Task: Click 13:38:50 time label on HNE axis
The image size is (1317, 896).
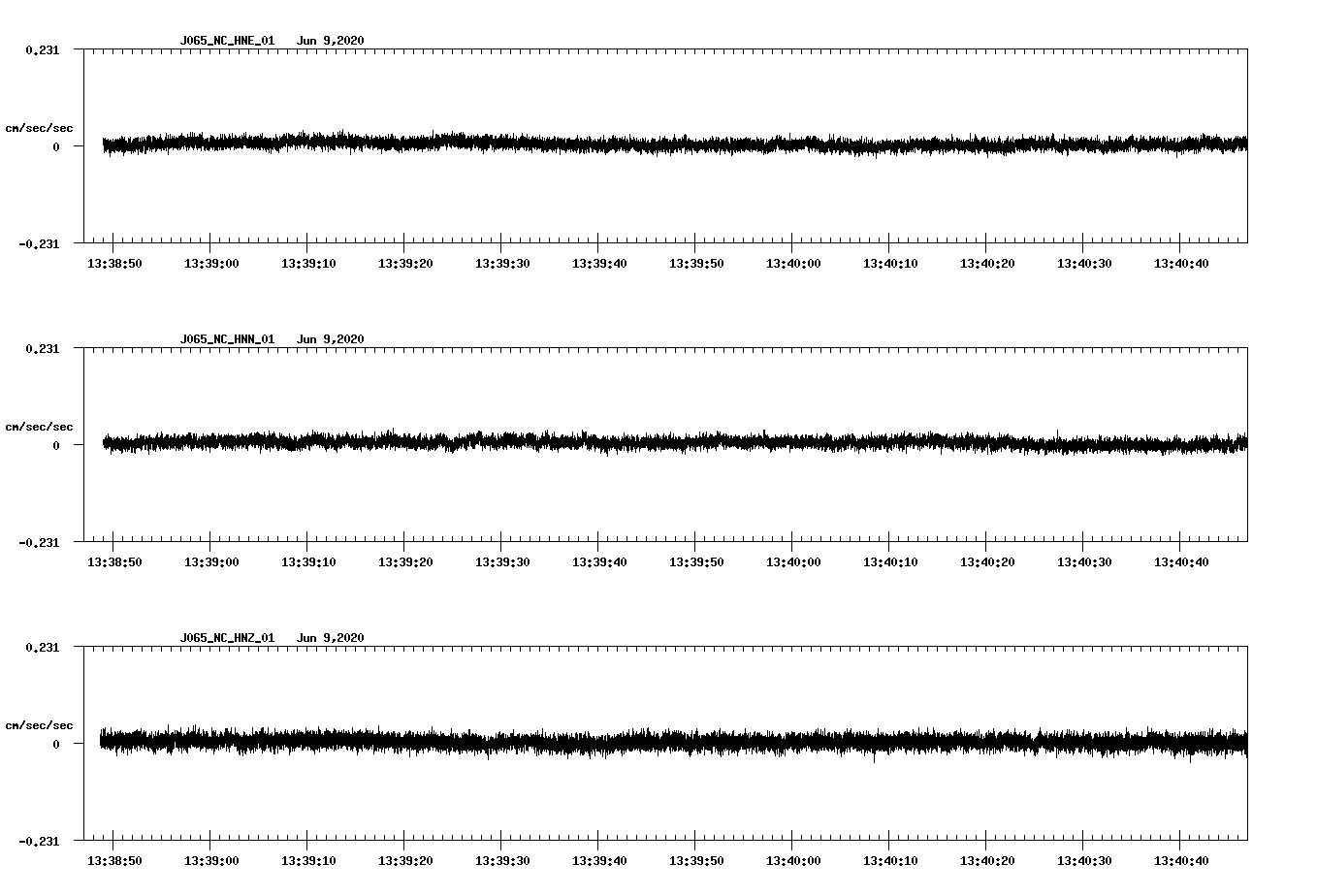Action: click(x=114, y=264)
